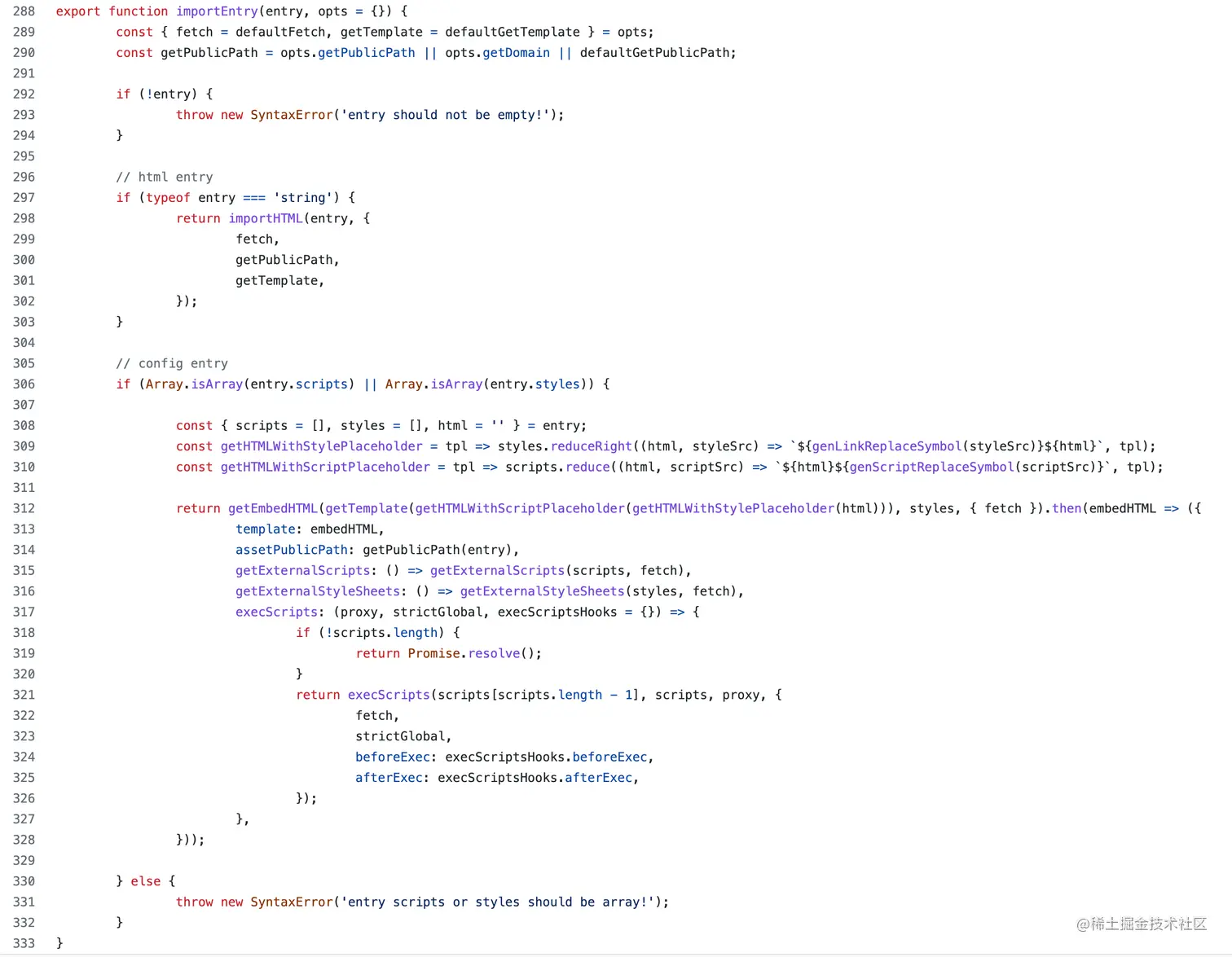Click the afterExec key on line 325
This screenshot has height=957, width=1232.
click(x=389, y=778)
